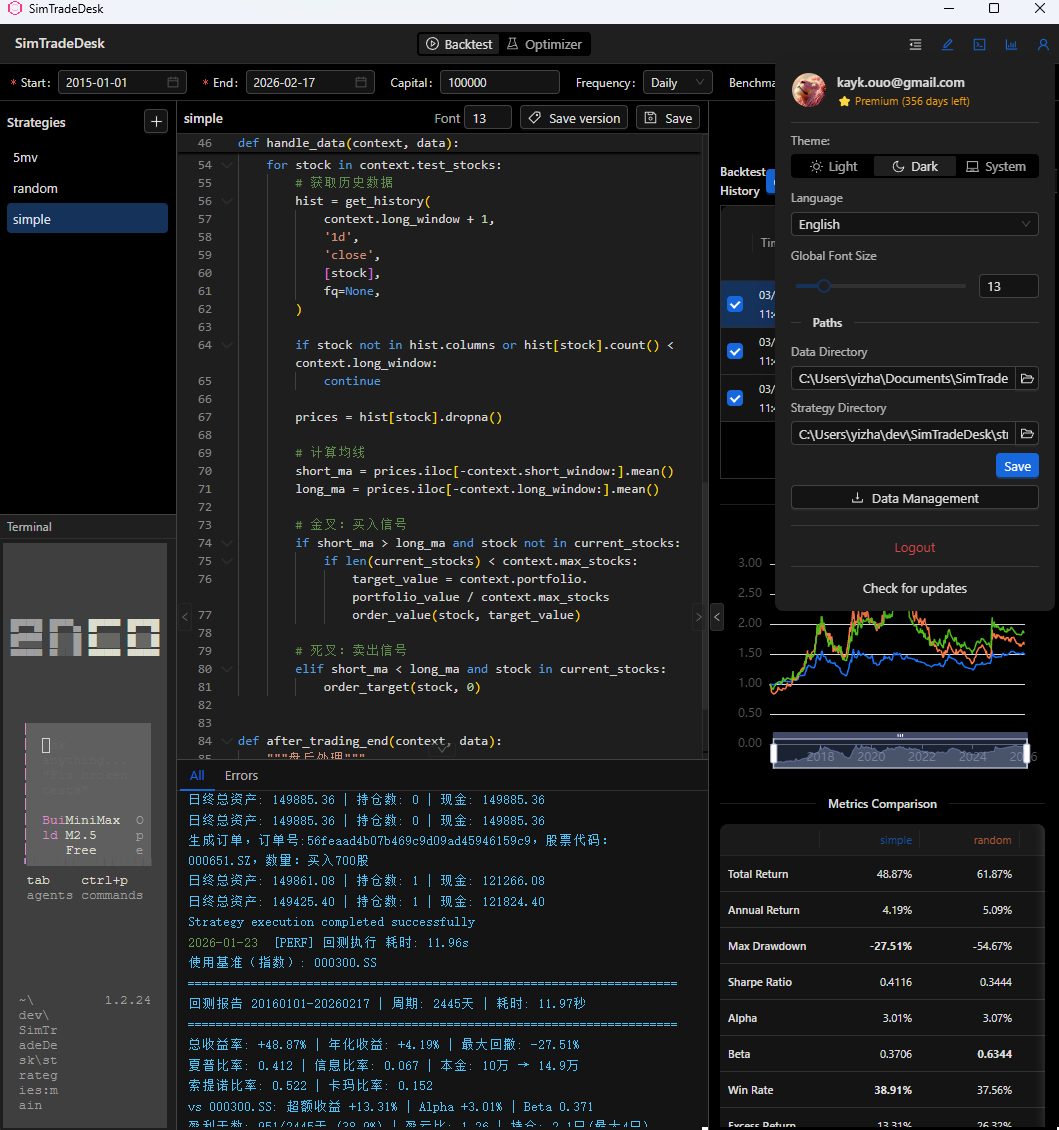1059x1130 pixels.
Task: Select the Dark theme option
Action: (x=915, y=166)
